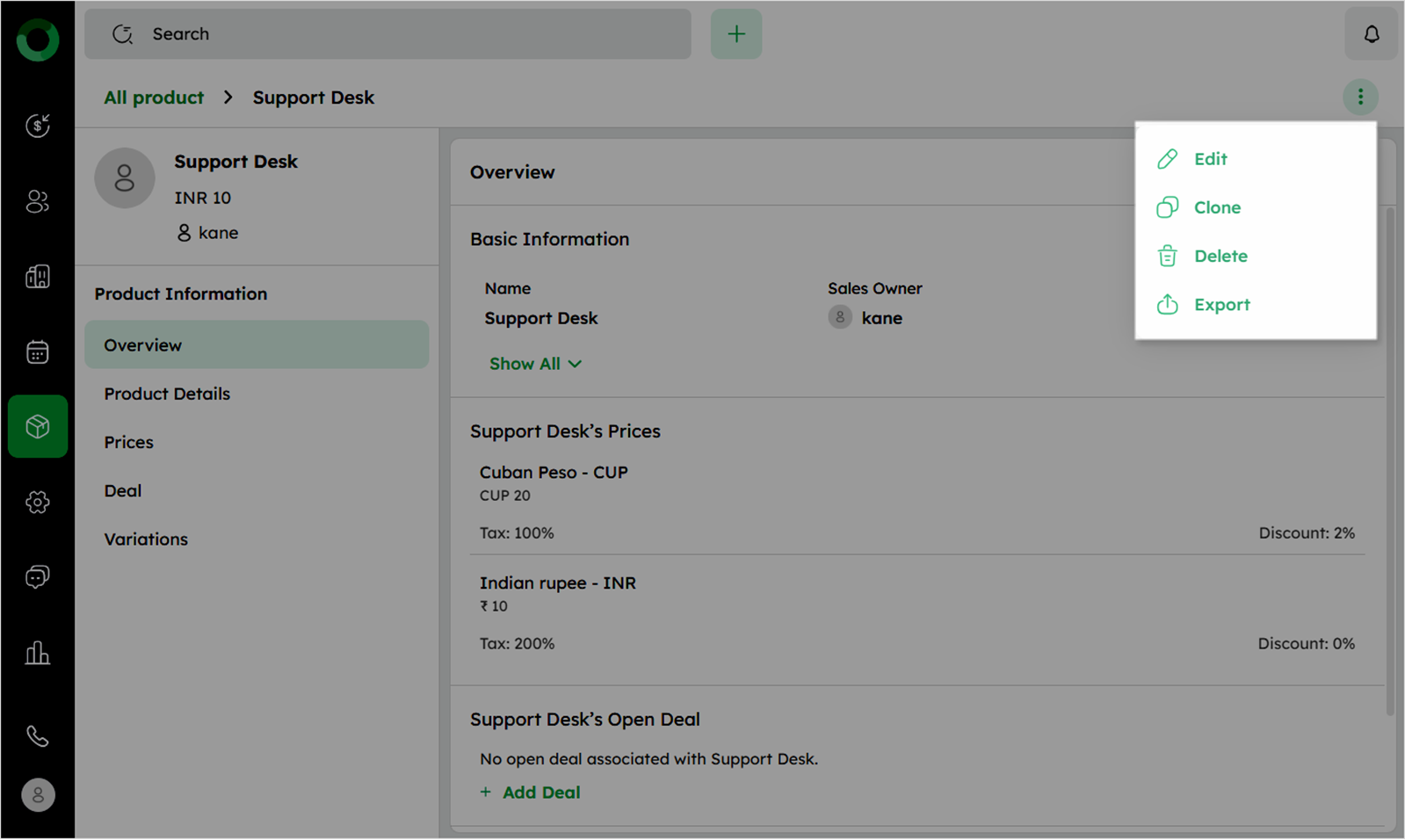Select Delete in the options menu
Screen dimensions: 1405x840
[x=1220, y=256]
